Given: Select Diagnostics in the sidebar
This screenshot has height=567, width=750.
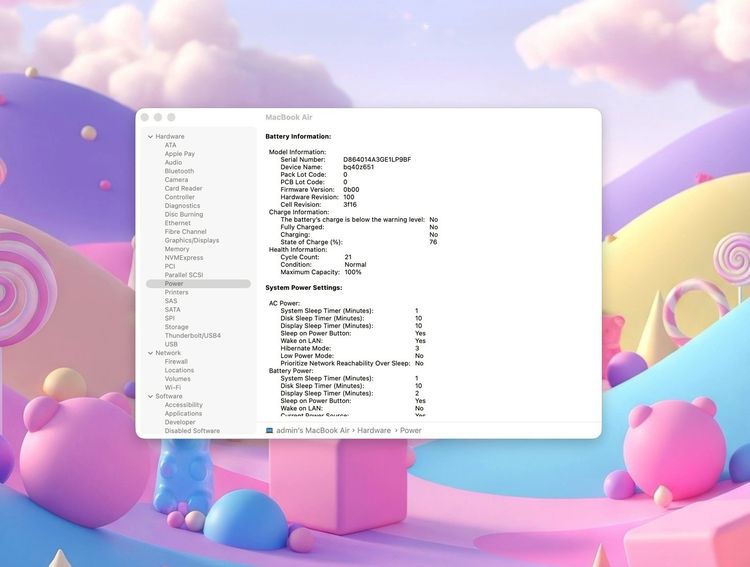Looking at the screenshot, I should point(182,205).
